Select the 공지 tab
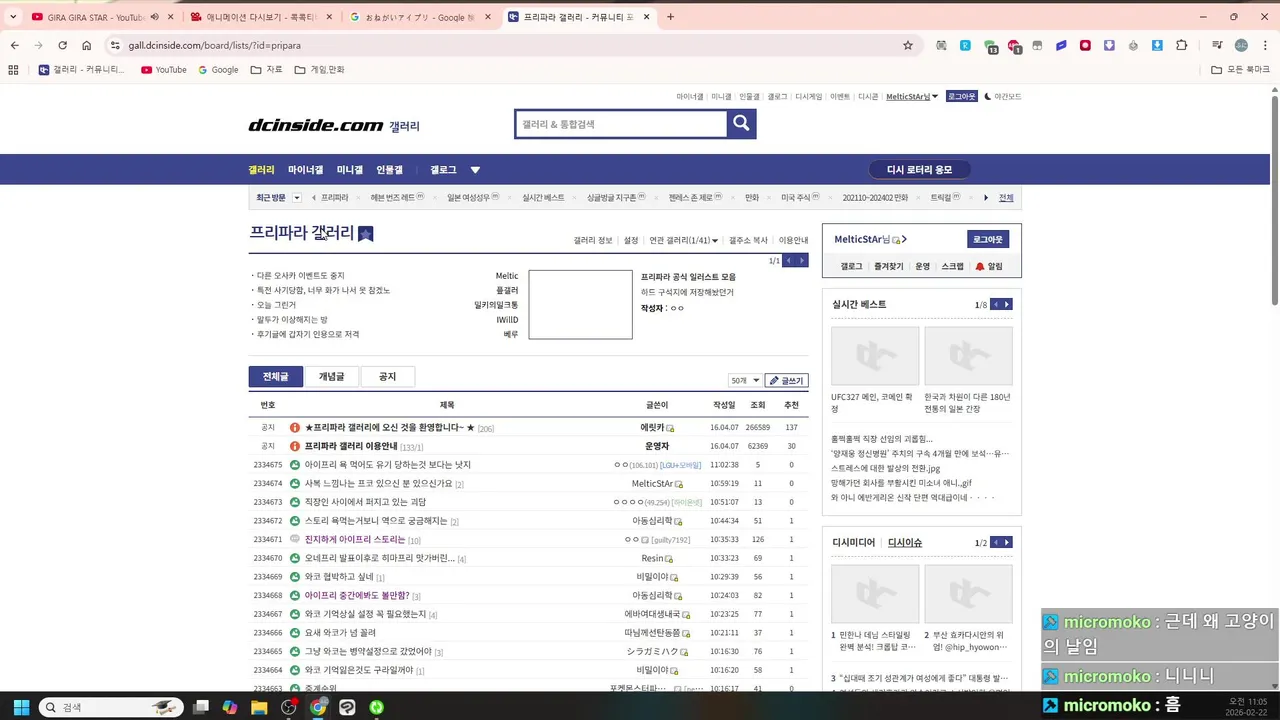This screenshot has height=720, width=1280. pos(387,376)
